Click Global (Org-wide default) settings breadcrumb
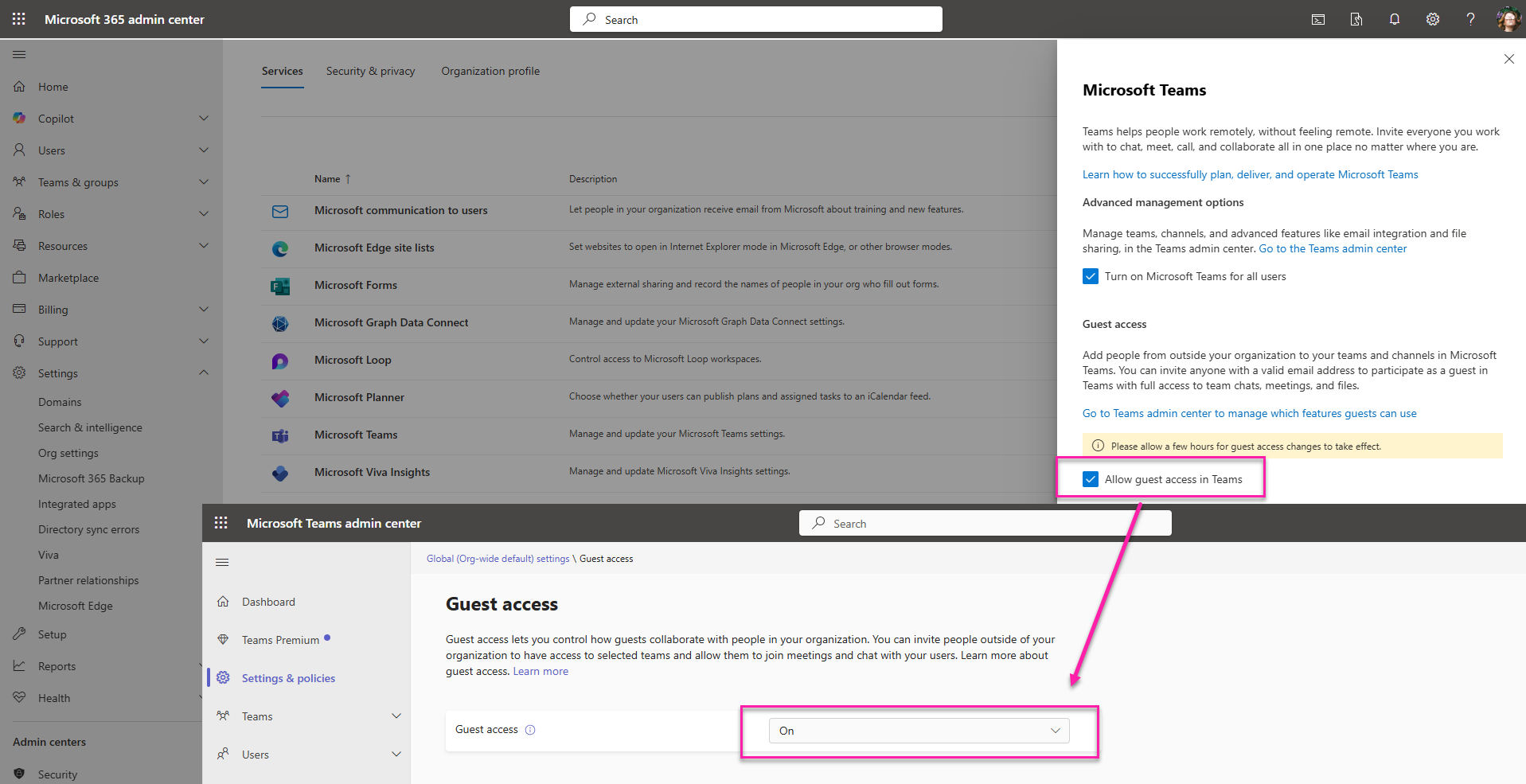Viewport: 1526px width, 784px height. (498, 559)
